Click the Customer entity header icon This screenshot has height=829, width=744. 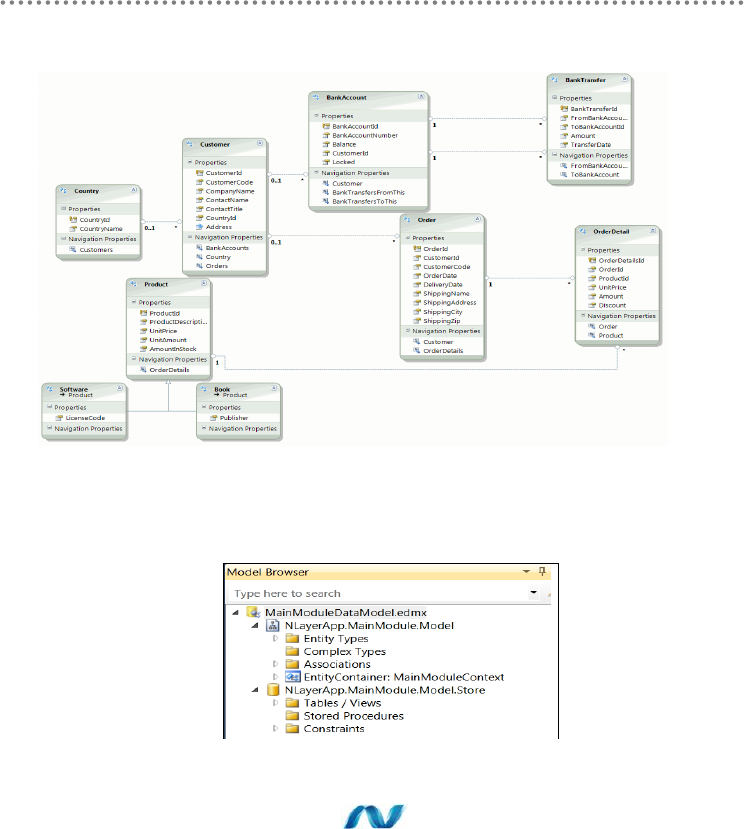click(189, 144)
